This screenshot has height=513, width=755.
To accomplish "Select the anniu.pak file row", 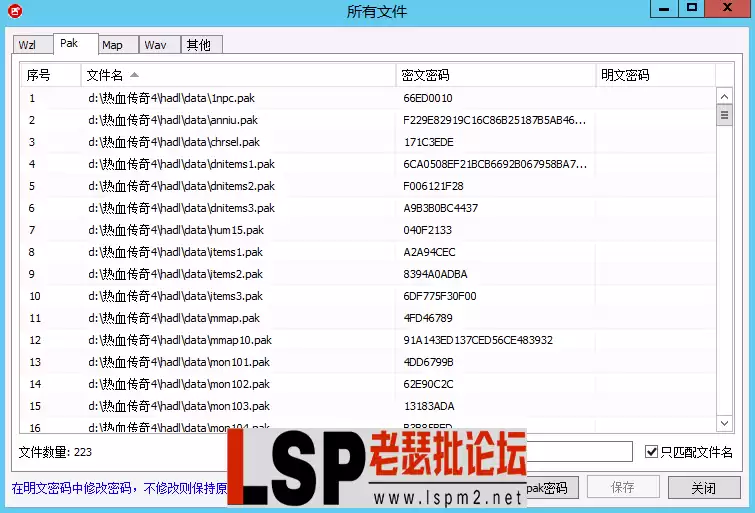I will (368, 120).
